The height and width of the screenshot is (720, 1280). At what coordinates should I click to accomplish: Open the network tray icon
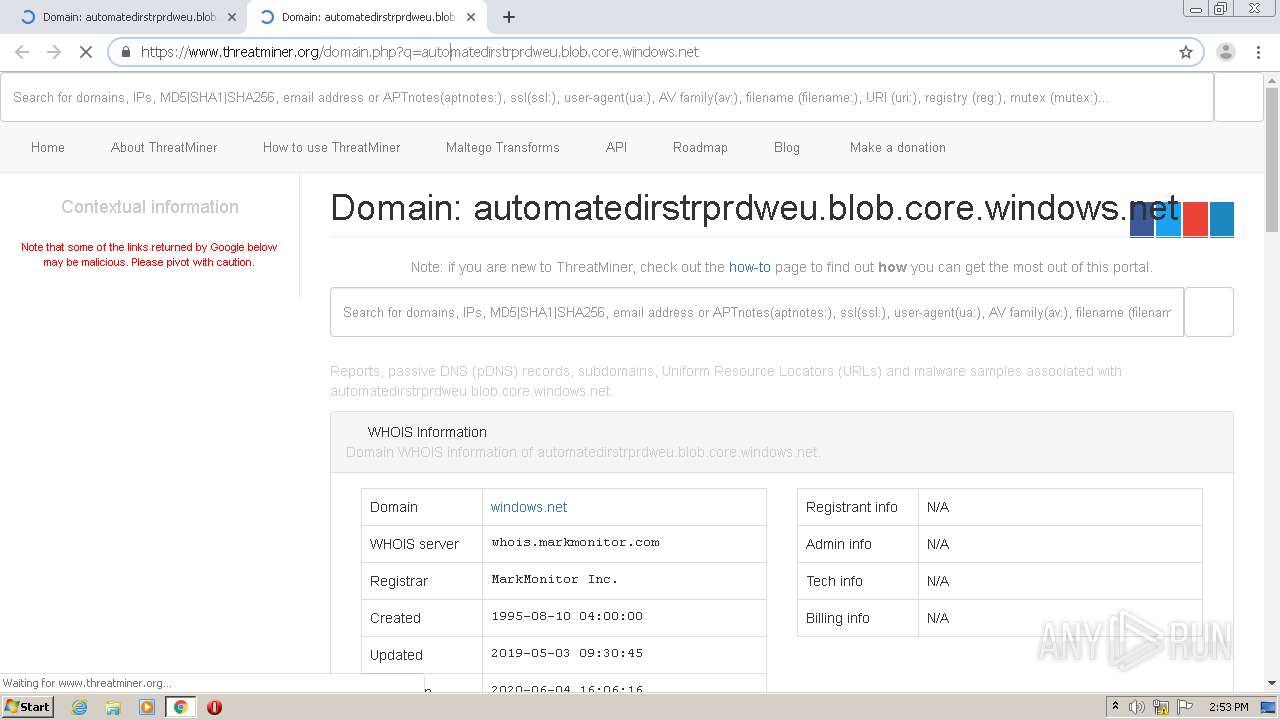(1161, 707)
